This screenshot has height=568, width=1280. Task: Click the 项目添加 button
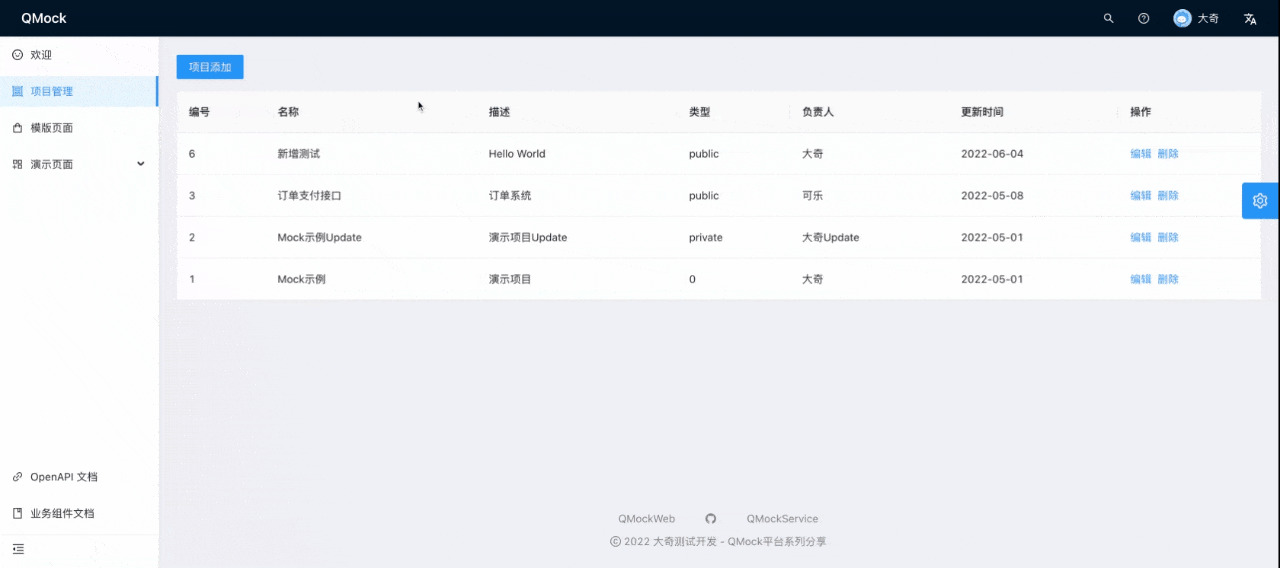point(210,67)
